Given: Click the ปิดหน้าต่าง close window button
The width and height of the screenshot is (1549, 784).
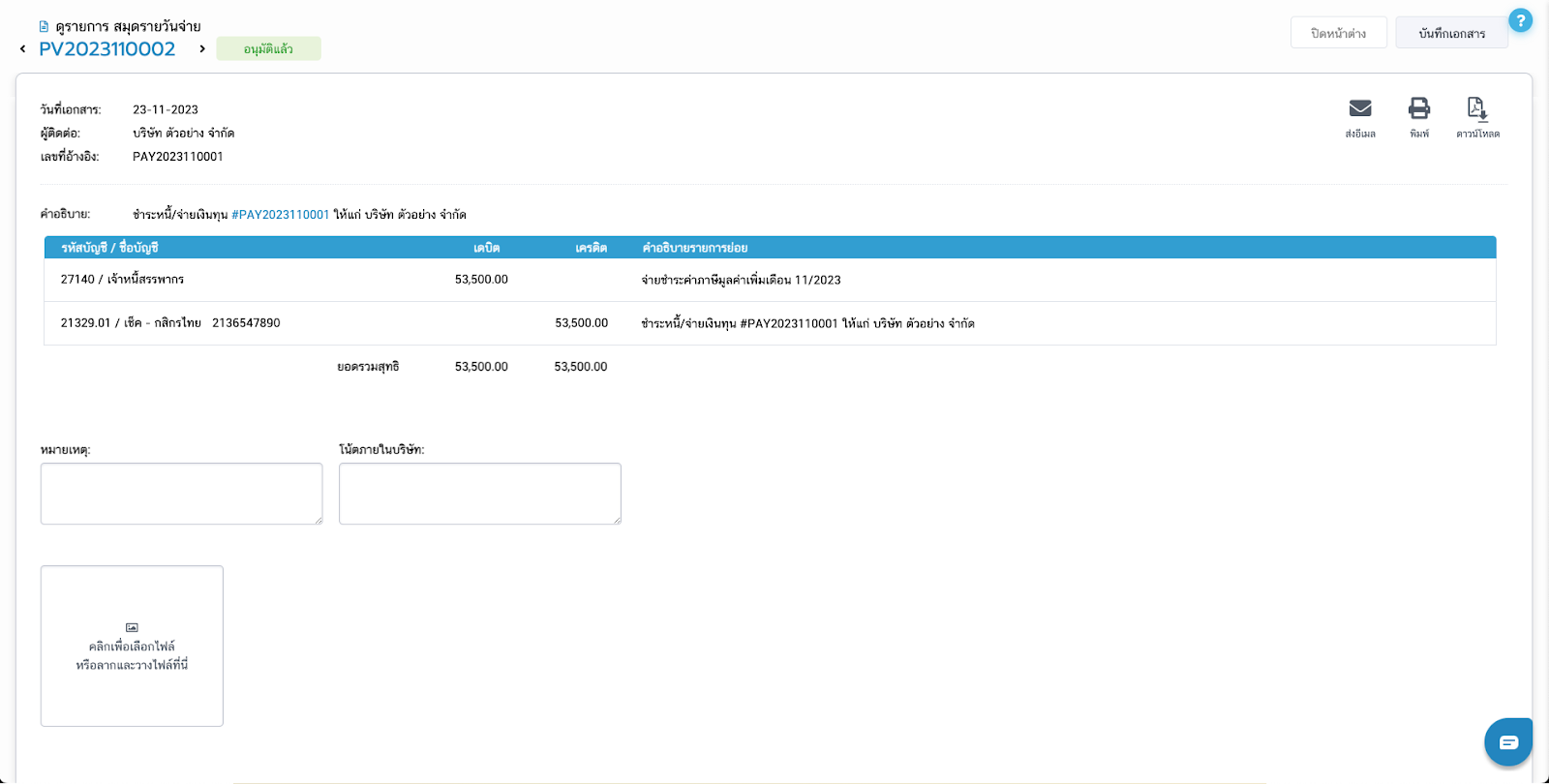Looking at the screenshot, I should pos(1338,33).
